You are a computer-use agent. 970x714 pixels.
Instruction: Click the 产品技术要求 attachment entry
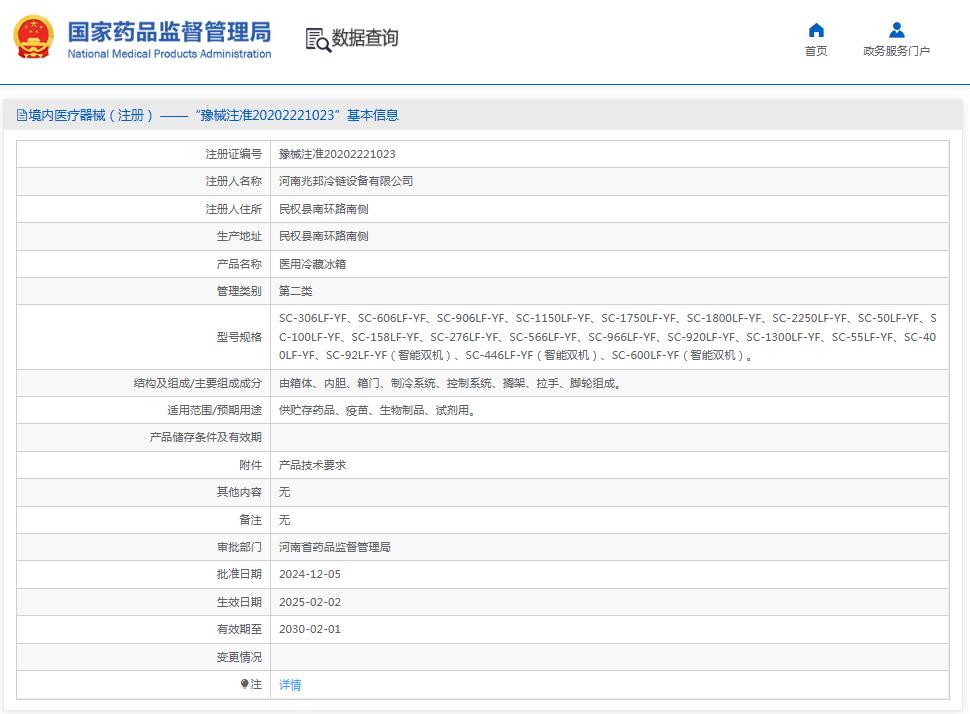[305, 464]
